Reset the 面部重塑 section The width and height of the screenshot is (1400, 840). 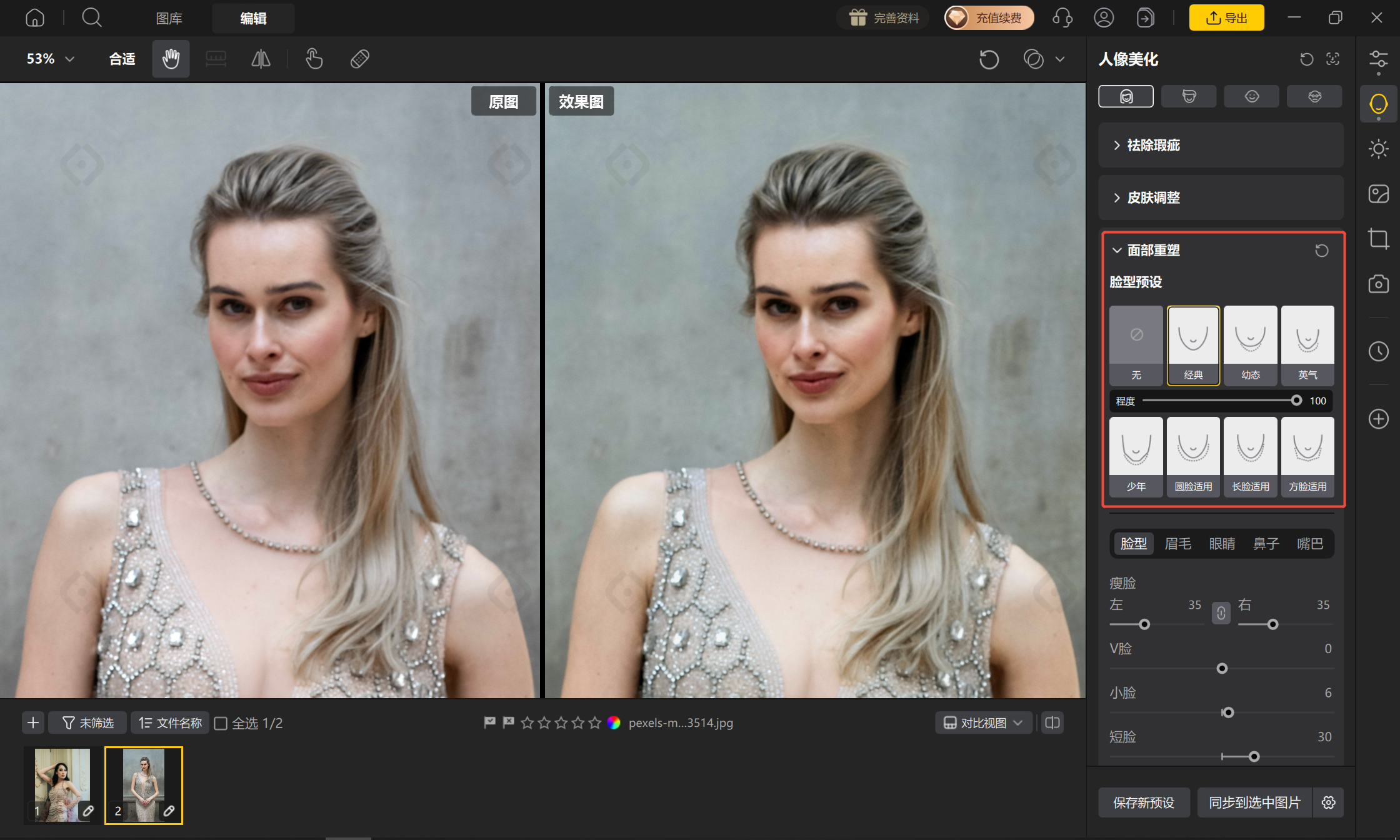pos(1321,251)
